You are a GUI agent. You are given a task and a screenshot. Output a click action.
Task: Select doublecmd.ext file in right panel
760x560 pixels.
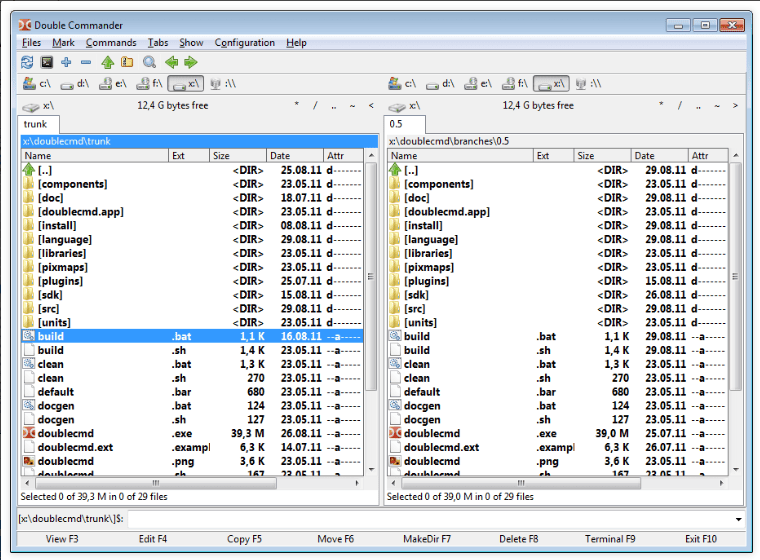click(x=557, y=448)
